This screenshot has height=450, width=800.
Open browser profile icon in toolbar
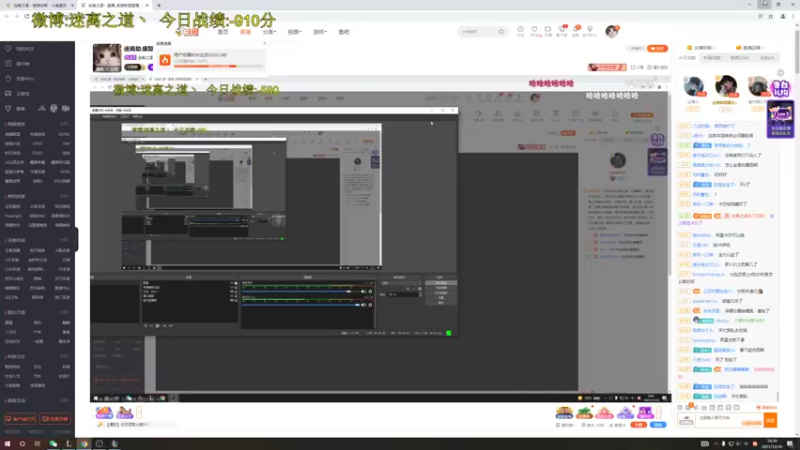(783, 16)
